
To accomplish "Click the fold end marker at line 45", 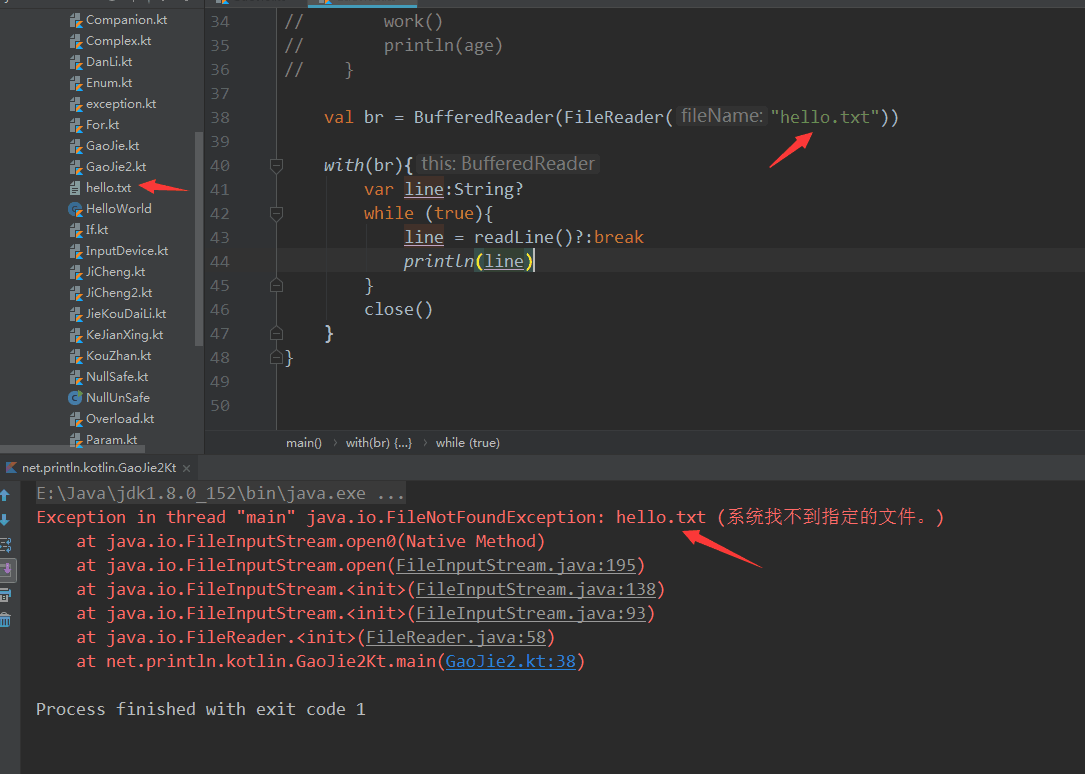I will 276,285.
